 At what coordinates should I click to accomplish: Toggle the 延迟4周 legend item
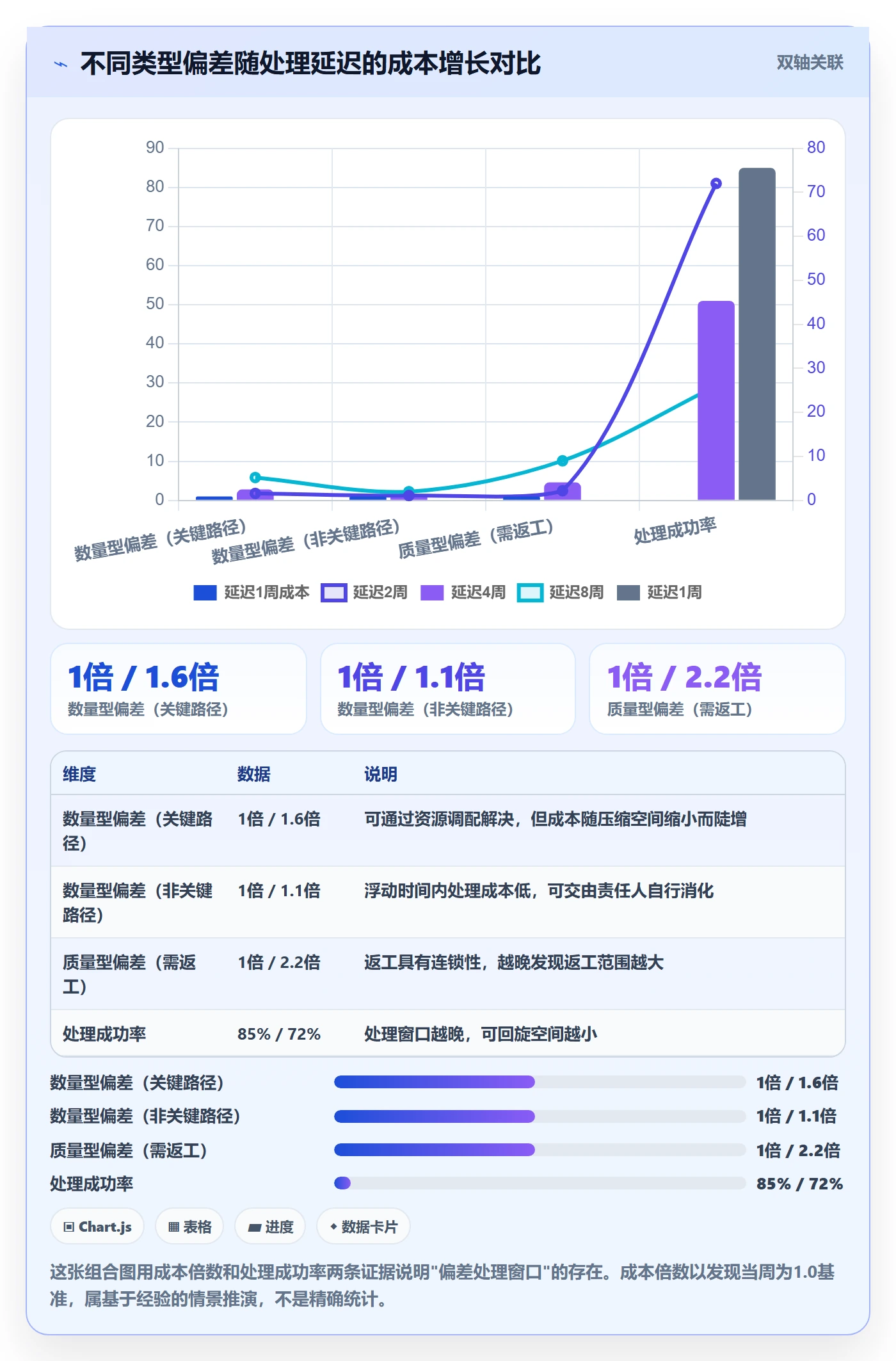tap(463, 593)
